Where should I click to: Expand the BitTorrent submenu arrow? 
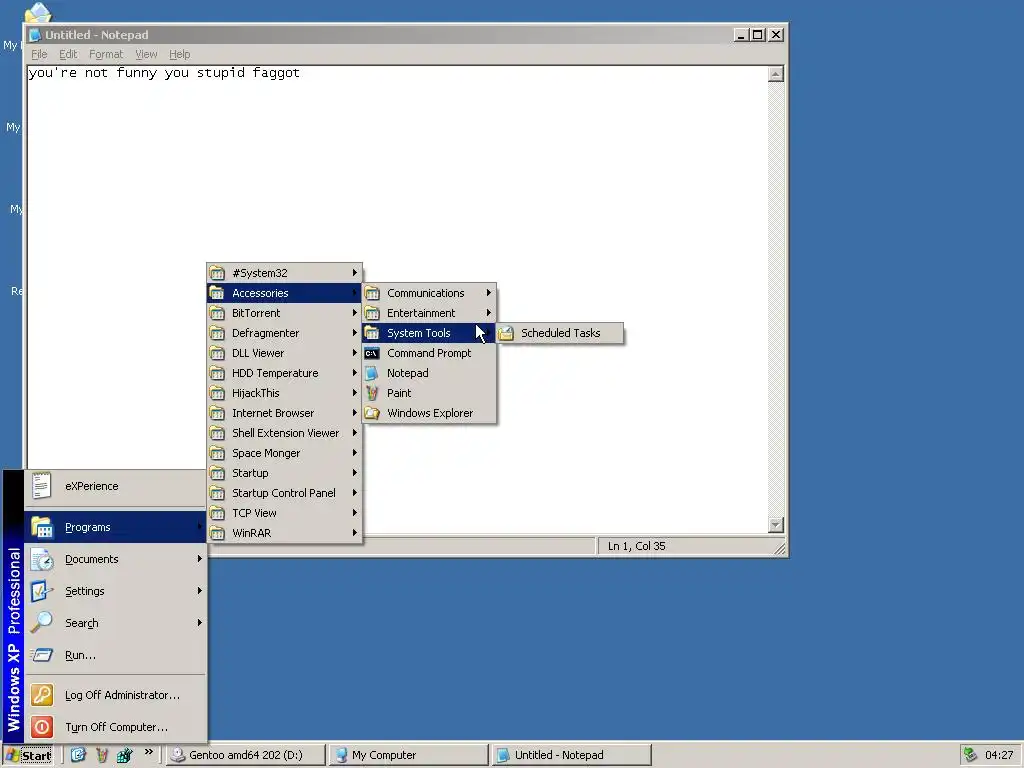[355, 313]
